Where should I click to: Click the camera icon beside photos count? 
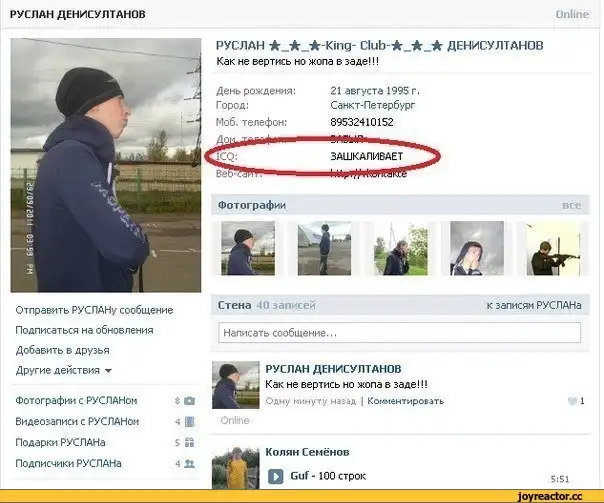point(190,401)
